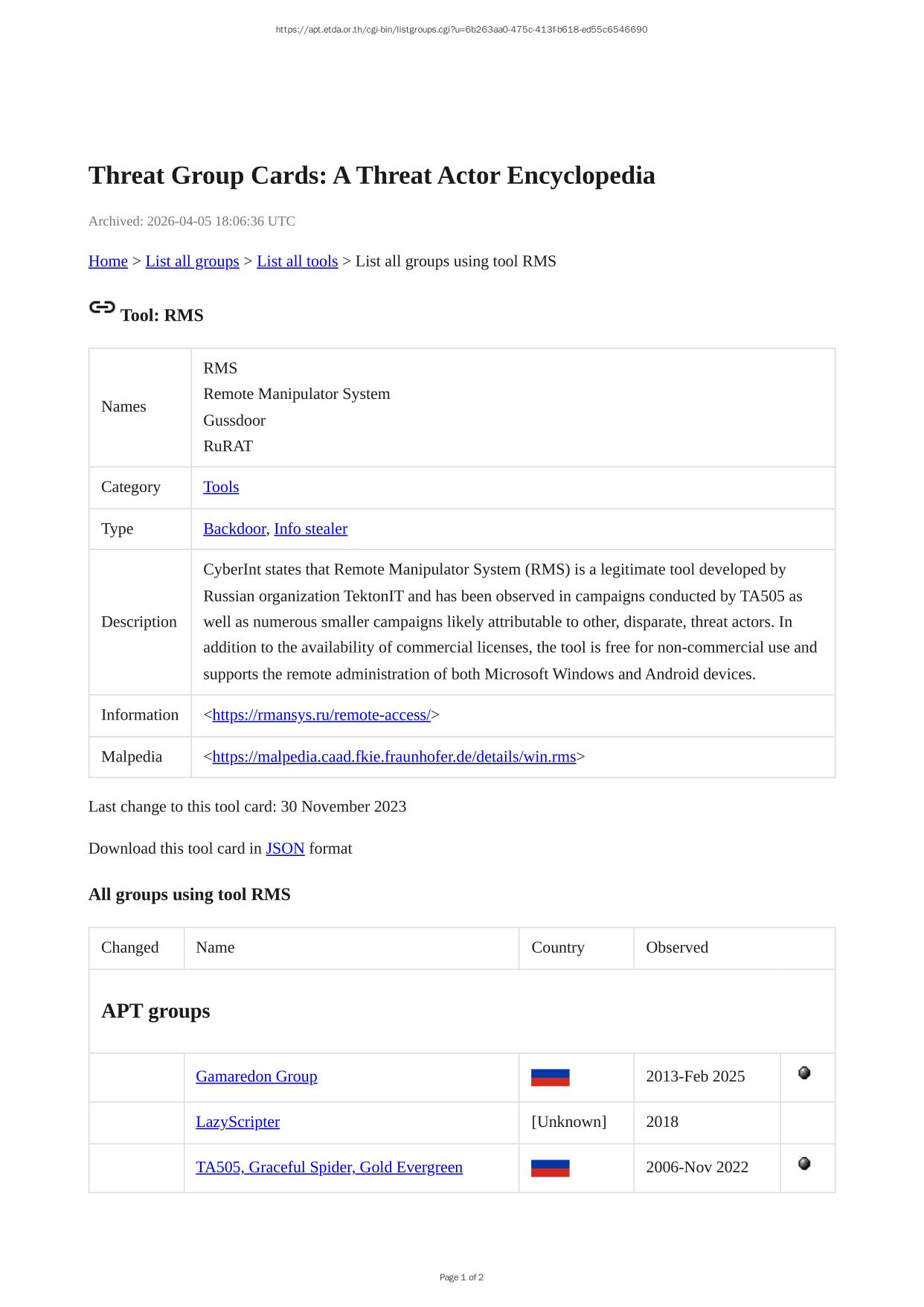Open List all groups breadcrumb
This screenshot has width=924, height=1307.
tap(192, 261)
